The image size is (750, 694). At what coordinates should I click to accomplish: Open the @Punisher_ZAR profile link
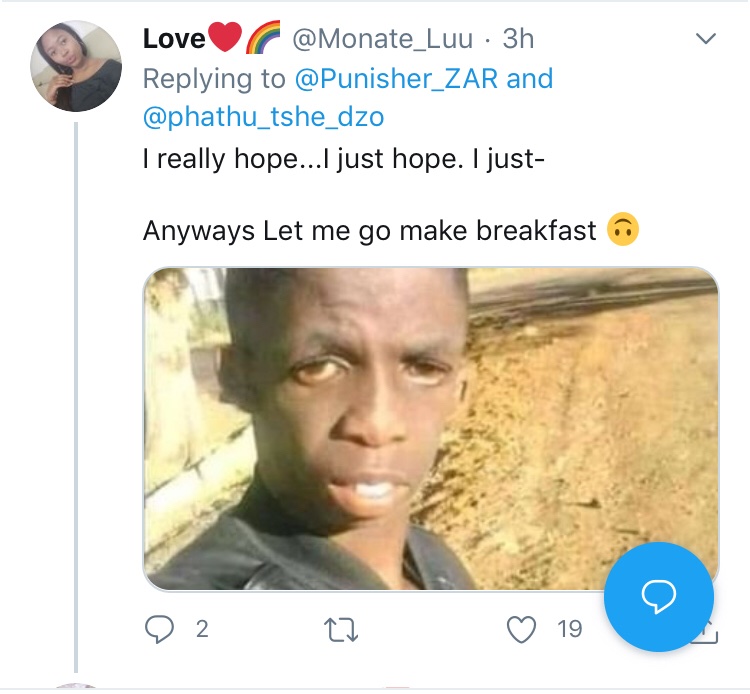397,78
